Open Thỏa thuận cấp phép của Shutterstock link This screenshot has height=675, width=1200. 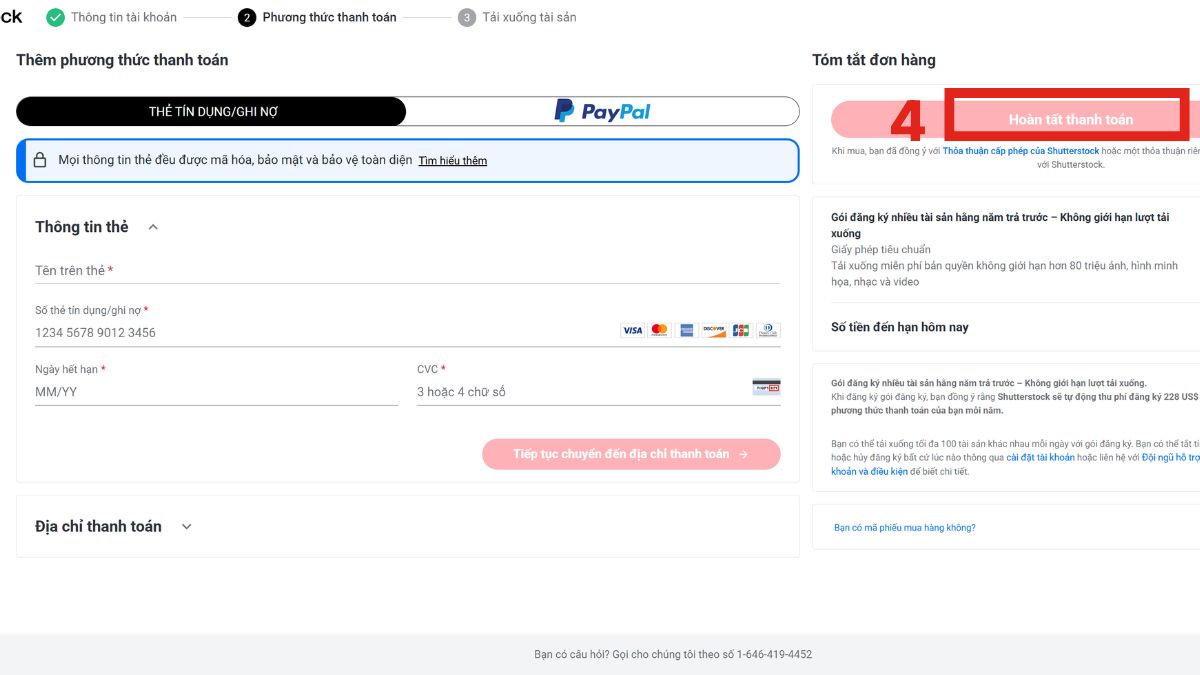point(1020,151)
